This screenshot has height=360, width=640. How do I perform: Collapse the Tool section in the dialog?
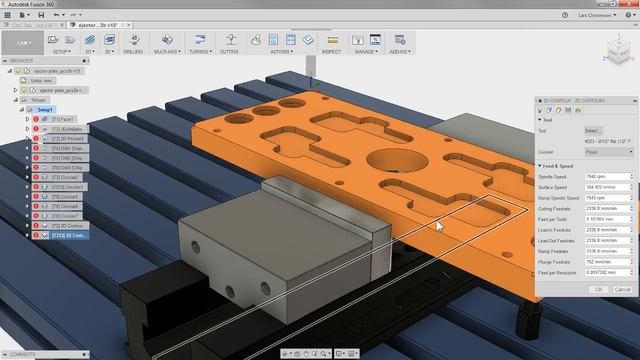click(x=540, y=120)
